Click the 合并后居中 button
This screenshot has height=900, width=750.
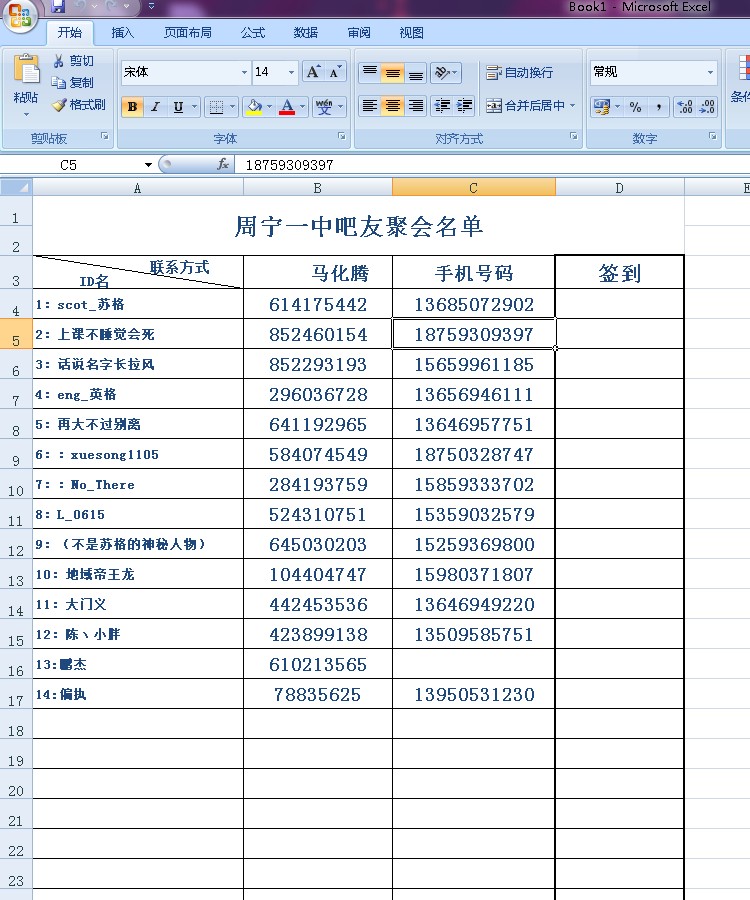[526, 106]
